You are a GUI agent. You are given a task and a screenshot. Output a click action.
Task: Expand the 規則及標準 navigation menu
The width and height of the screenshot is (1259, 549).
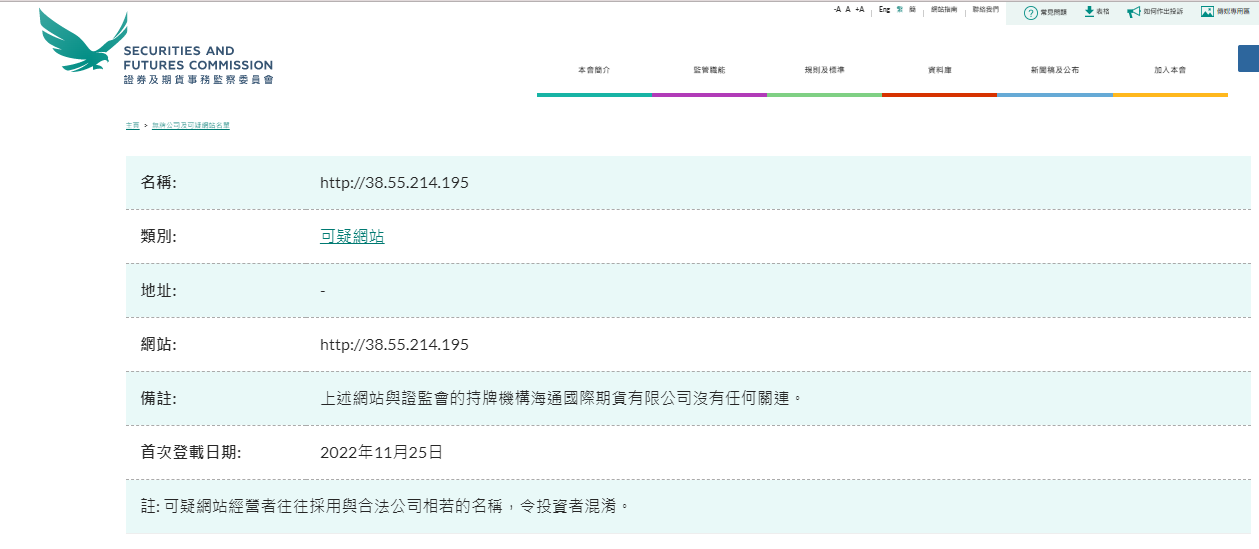(824, 70)
